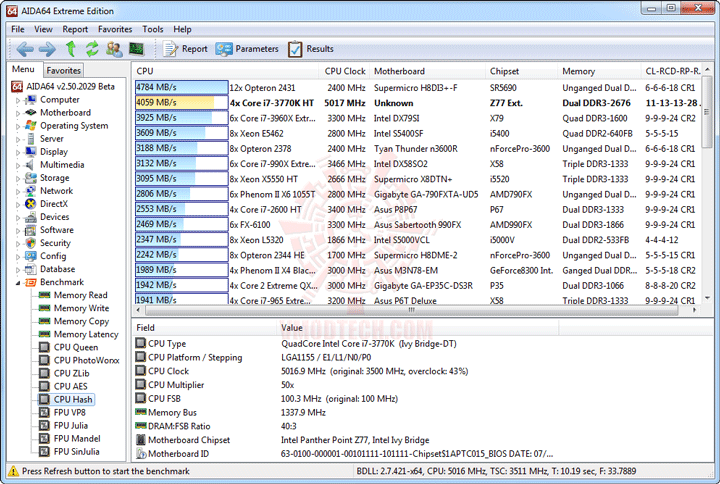Select the Security shield icon
Image resolution: width=720 pixels, height=484 pixels.
coord(31,243)
